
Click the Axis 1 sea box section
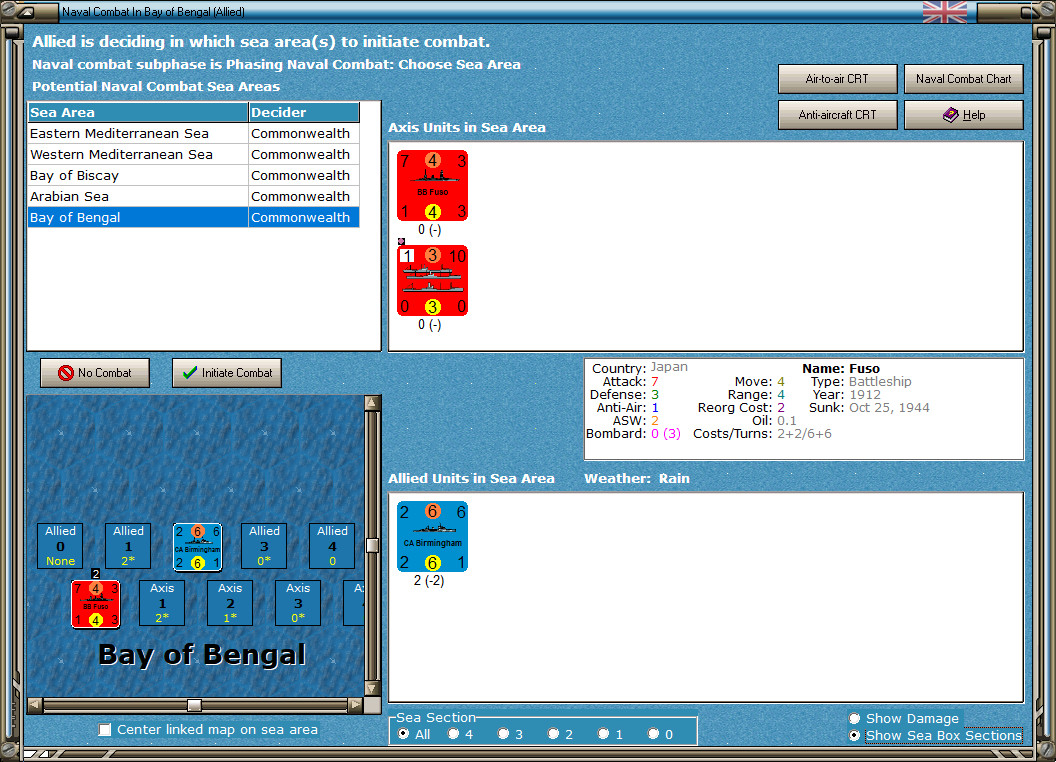pos(162,603)
